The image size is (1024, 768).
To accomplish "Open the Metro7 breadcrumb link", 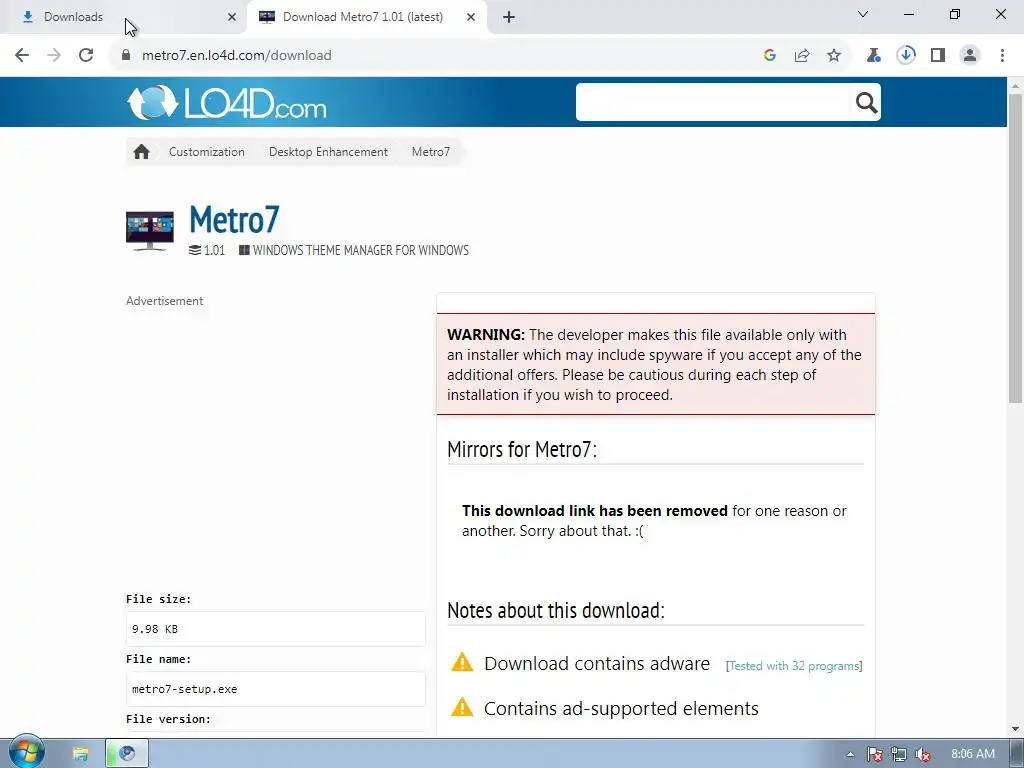I will click(430, 152).
